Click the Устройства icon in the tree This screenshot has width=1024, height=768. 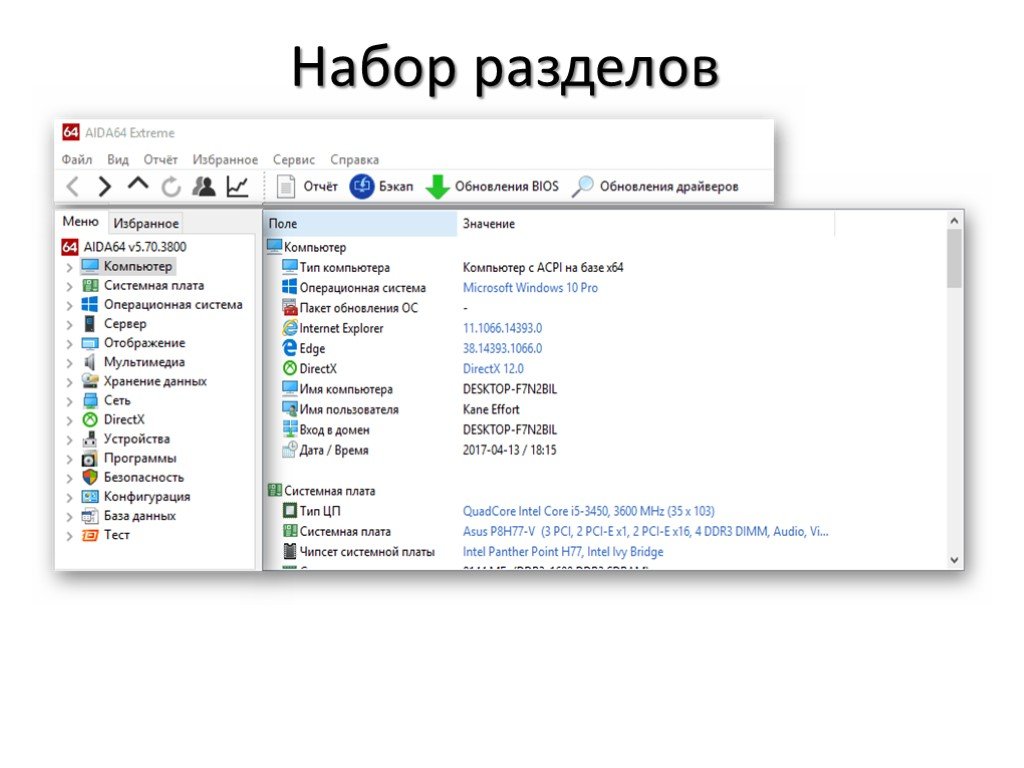[x=90, y=439]
